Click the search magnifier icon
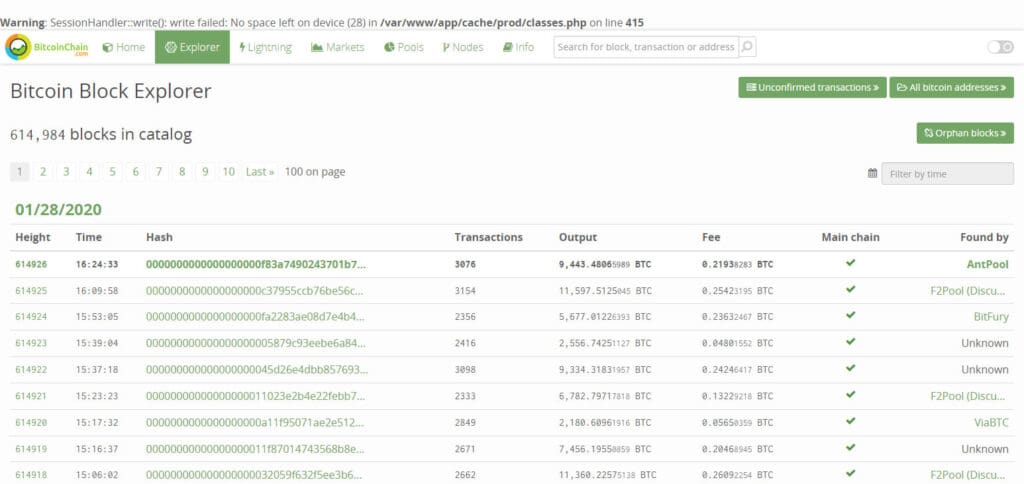Image resolution: width=1024 pixels, height=484 pixels. 748,47
